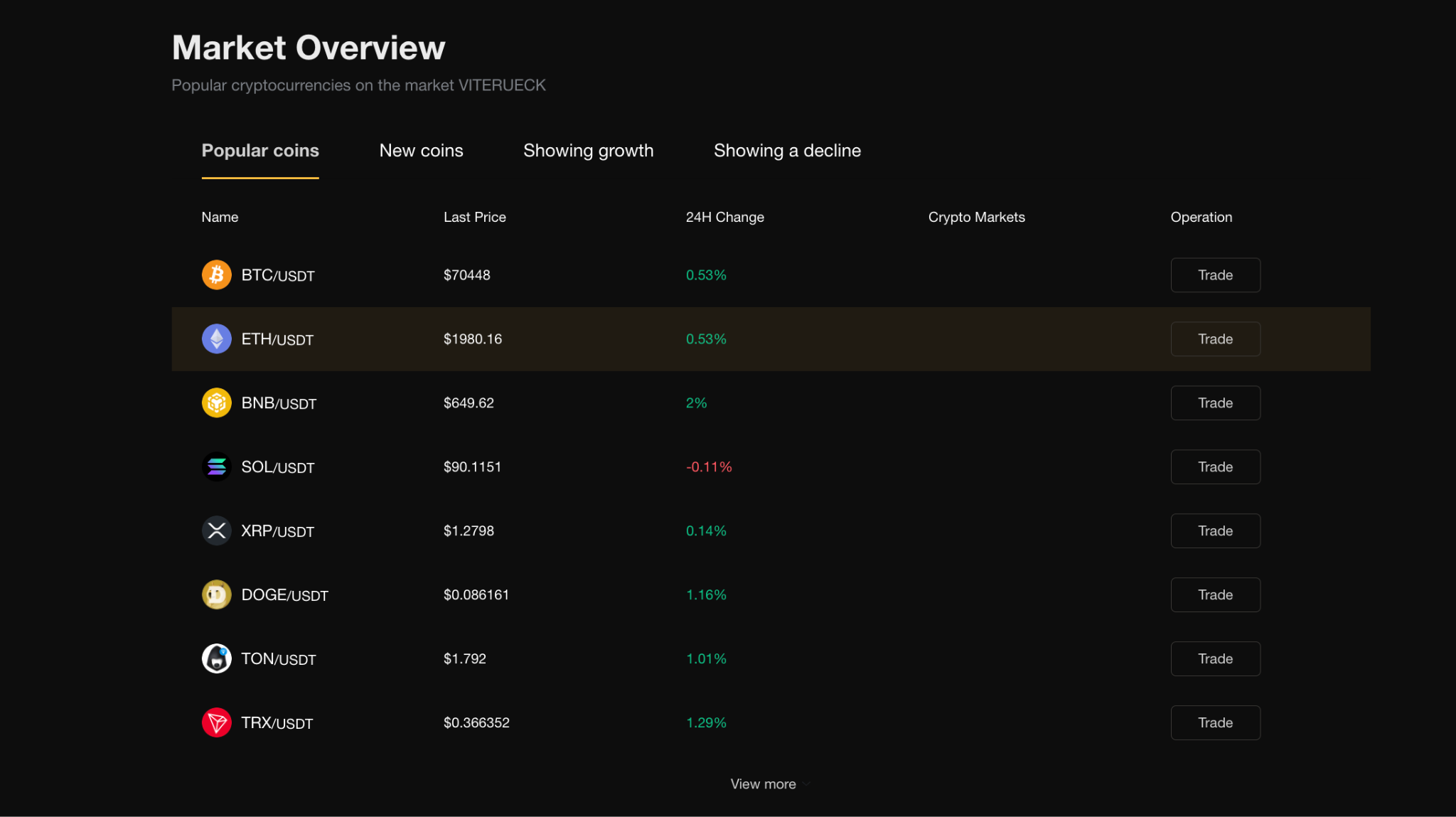1456x817 pixels.
Task: Click the 1.29% change value
Action: [706, 723]
